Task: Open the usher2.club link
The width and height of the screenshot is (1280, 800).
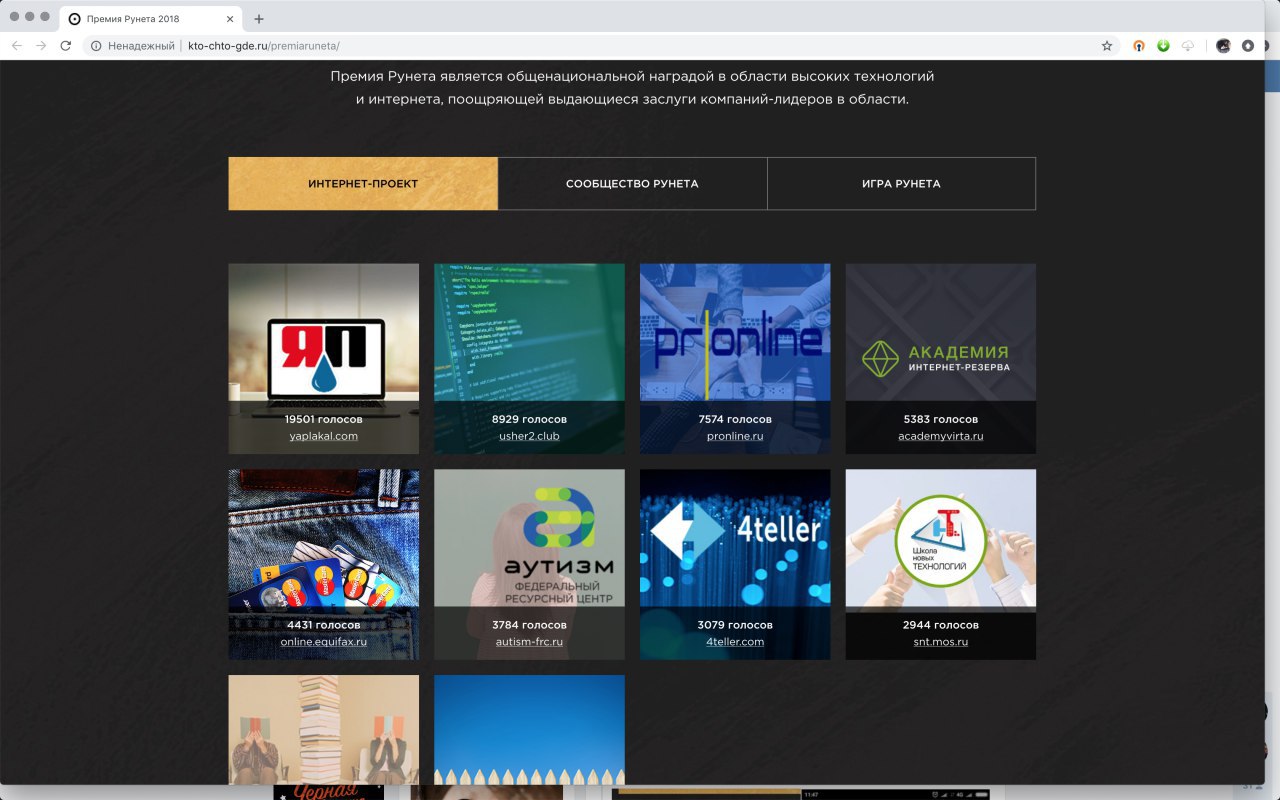Action: pos(529,436)
